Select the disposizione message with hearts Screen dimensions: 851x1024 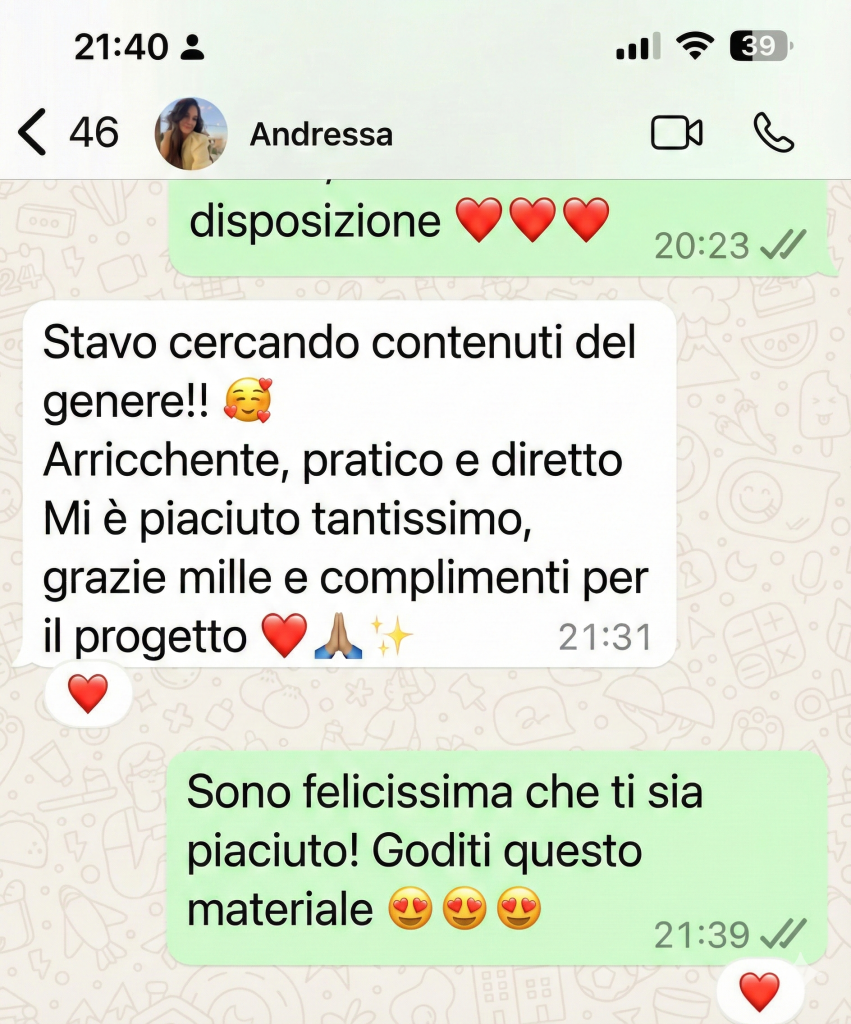[x=500, y=228]
